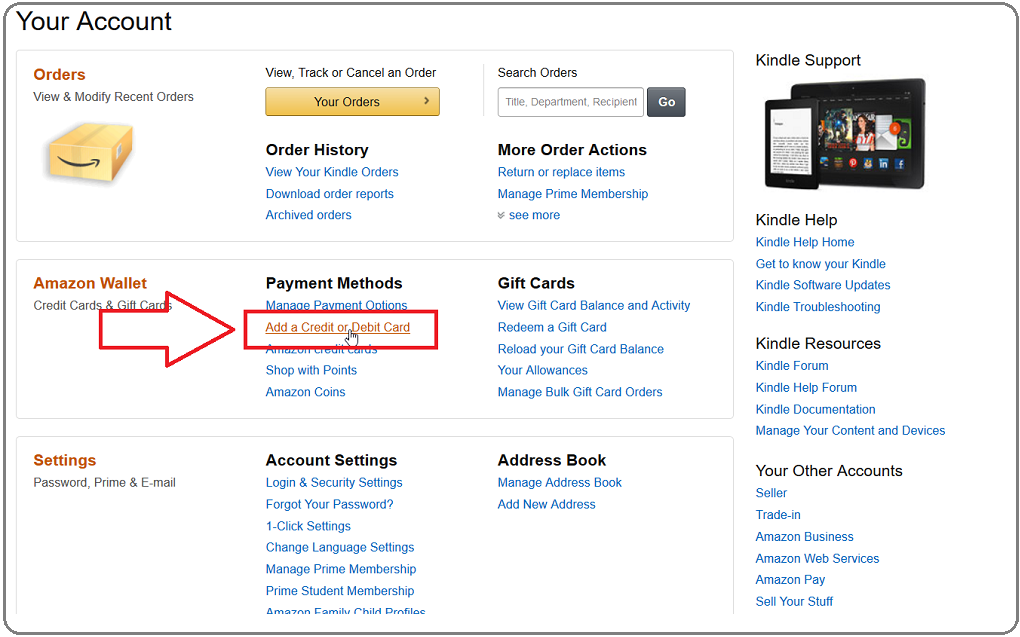Open Manage Your Content and Devices

tap(850, 431)
